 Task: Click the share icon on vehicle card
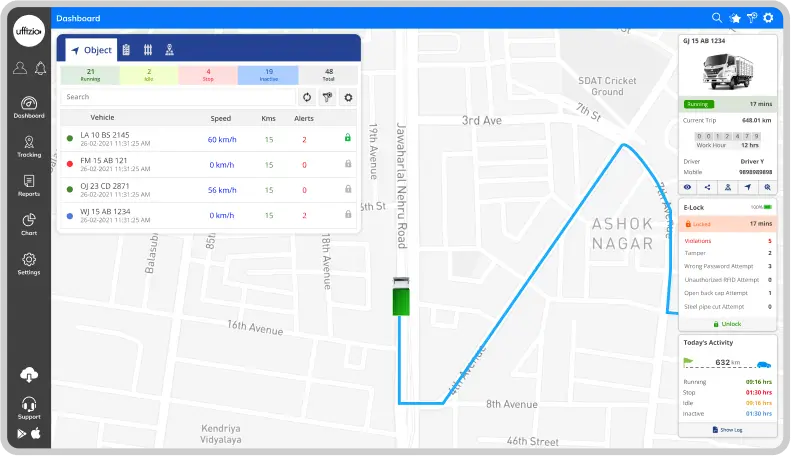click(x=707, y=187)
